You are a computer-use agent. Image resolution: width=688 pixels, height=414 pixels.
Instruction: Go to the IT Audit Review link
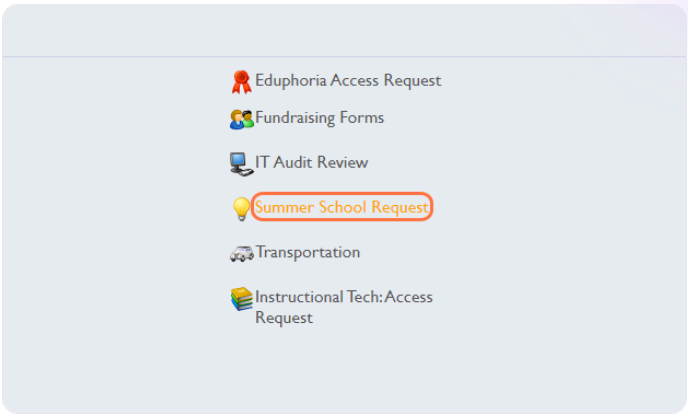311,162
